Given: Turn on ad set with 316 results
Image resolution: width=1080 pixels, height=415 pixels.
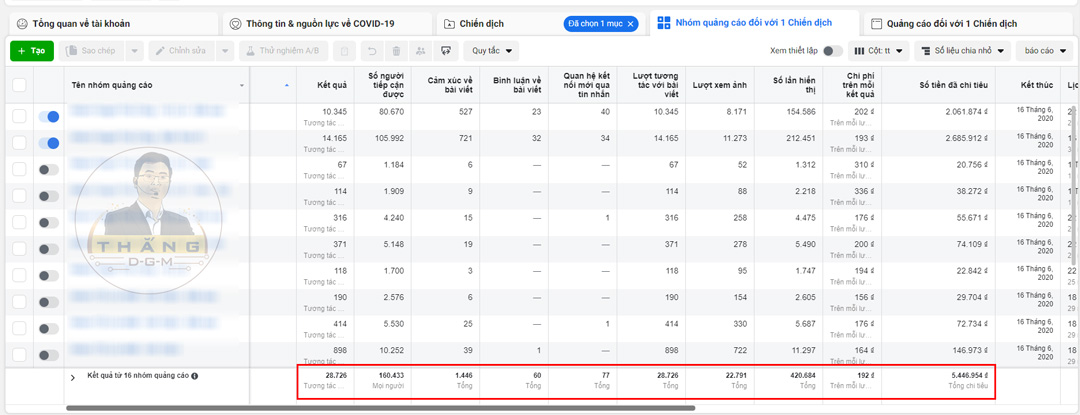Looking at the screenshot, I should pos(48,223).
